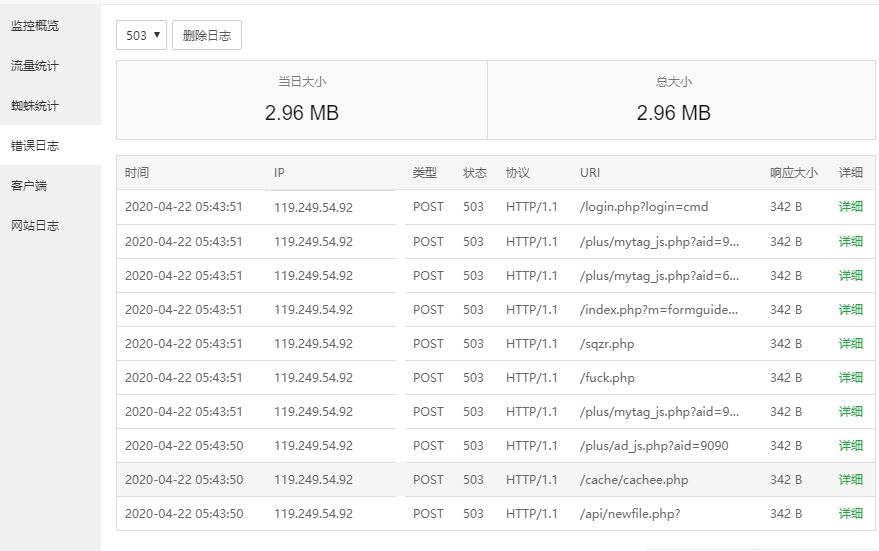Switch to the 网站日志 sidebar tab

pyautogui.click(x=35, y=225)
